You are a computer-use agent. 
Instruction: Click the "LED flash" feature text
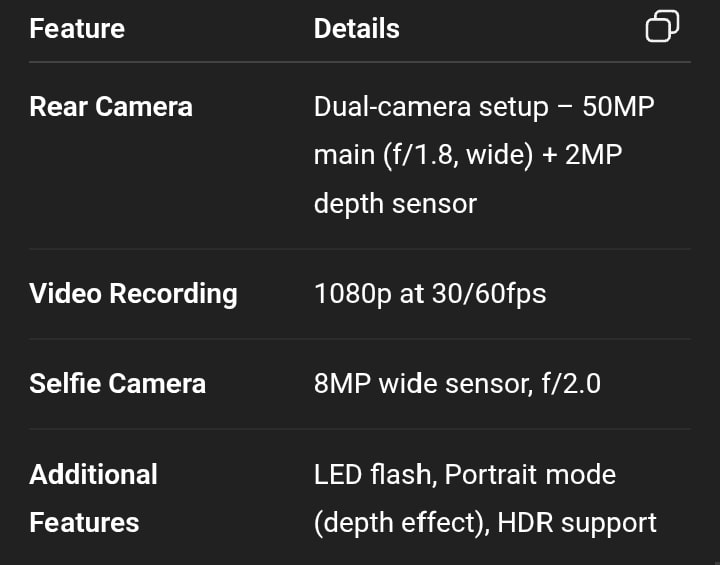point(372,474)
